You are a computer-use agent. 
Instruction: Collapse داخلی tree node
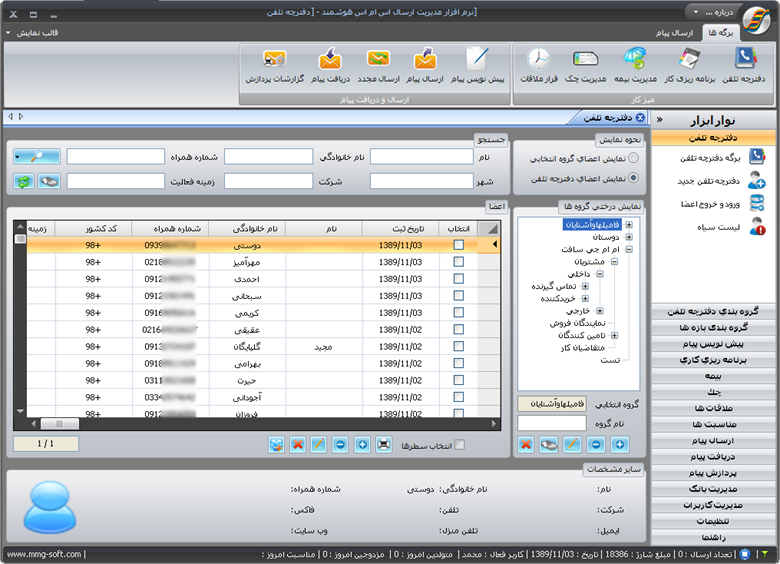600,274
